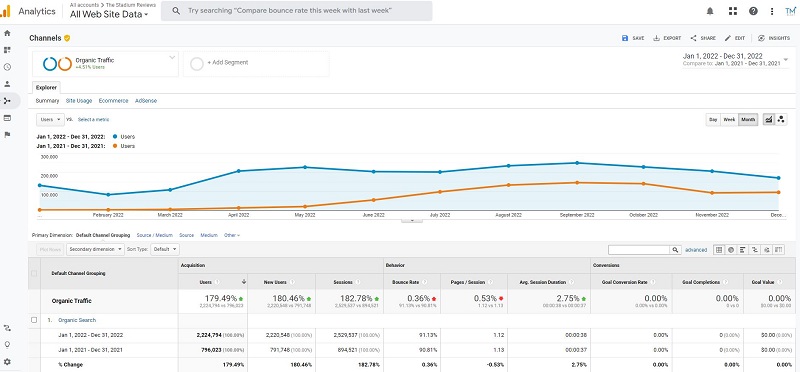Tick the select-all checkbox in table header
This screenshot has width=800, height=372.
click(34, 274)
